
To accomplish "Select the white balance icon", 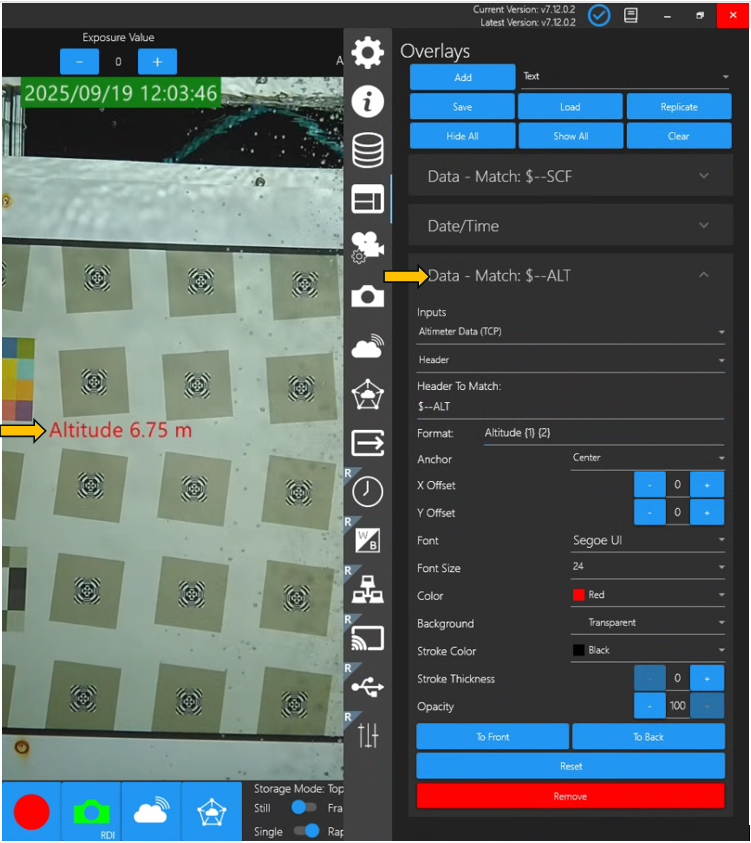I will 368,541.
